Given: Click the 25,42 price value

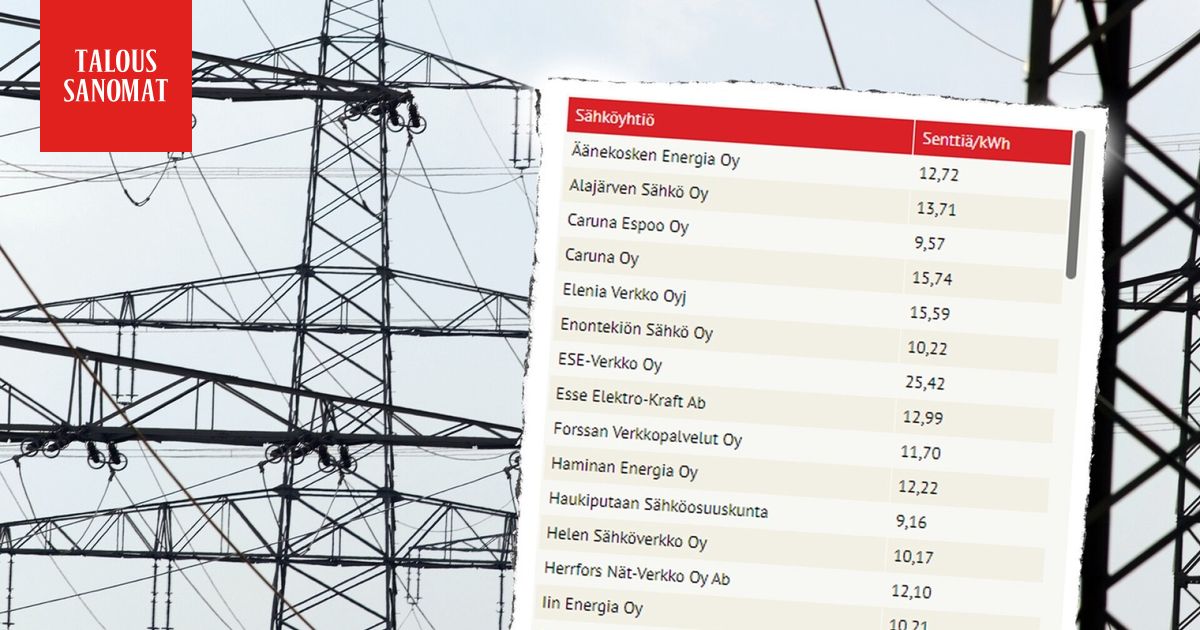Looking at the screenshot, I should point(923,383).
